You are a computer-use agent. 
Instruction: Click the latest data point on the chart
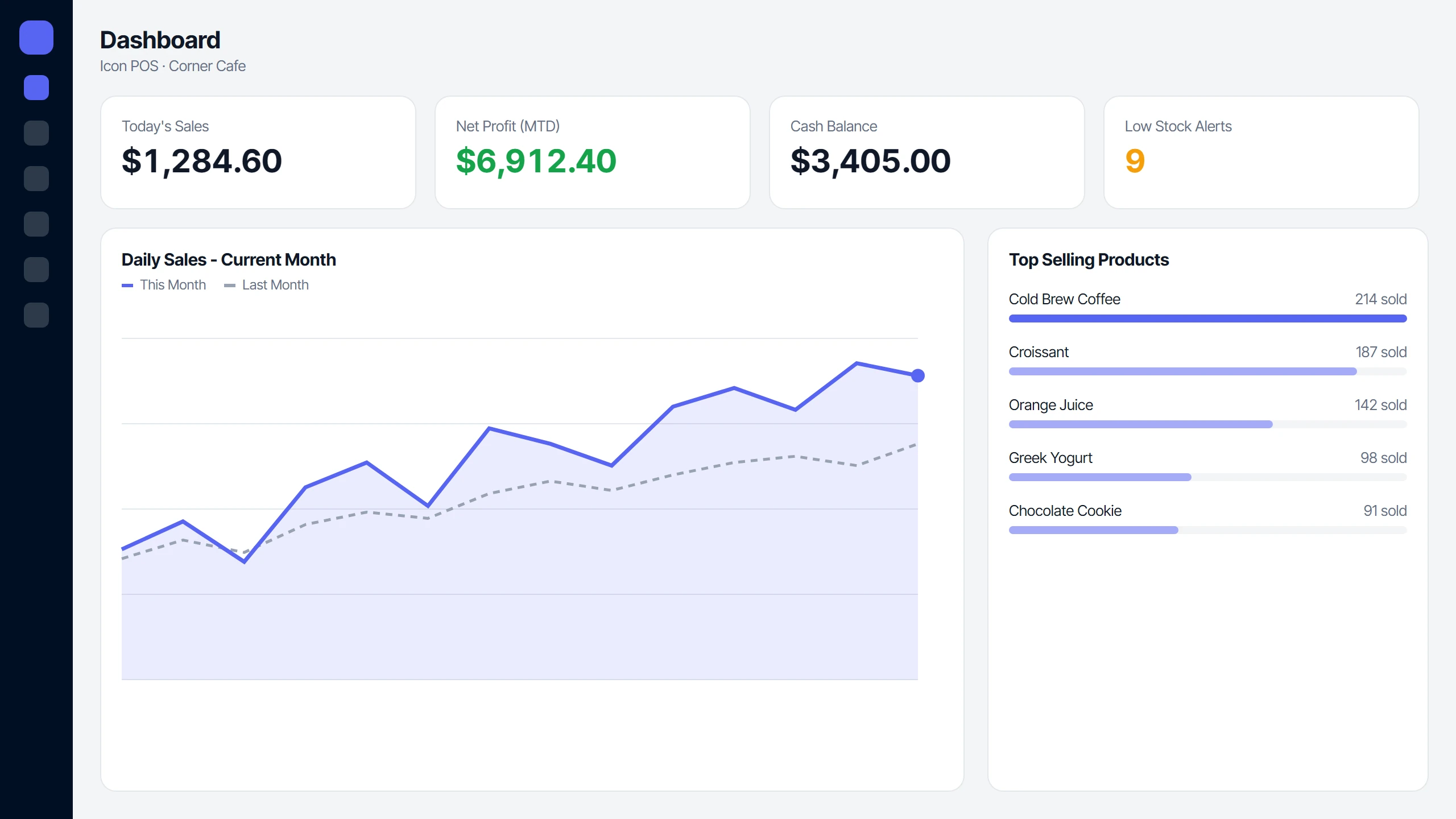point(918,375)
